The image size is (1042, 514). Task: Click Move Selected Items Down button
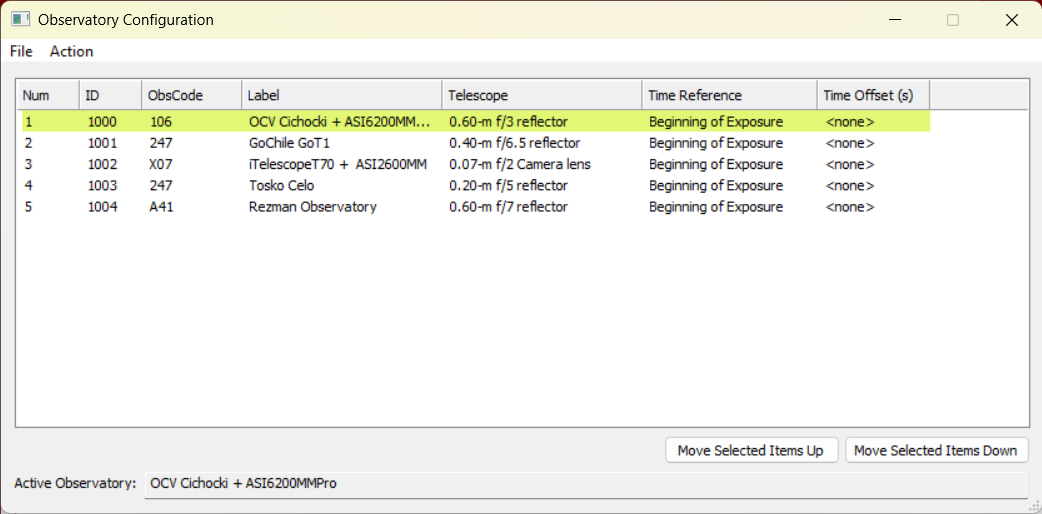(x=936, y=450)
